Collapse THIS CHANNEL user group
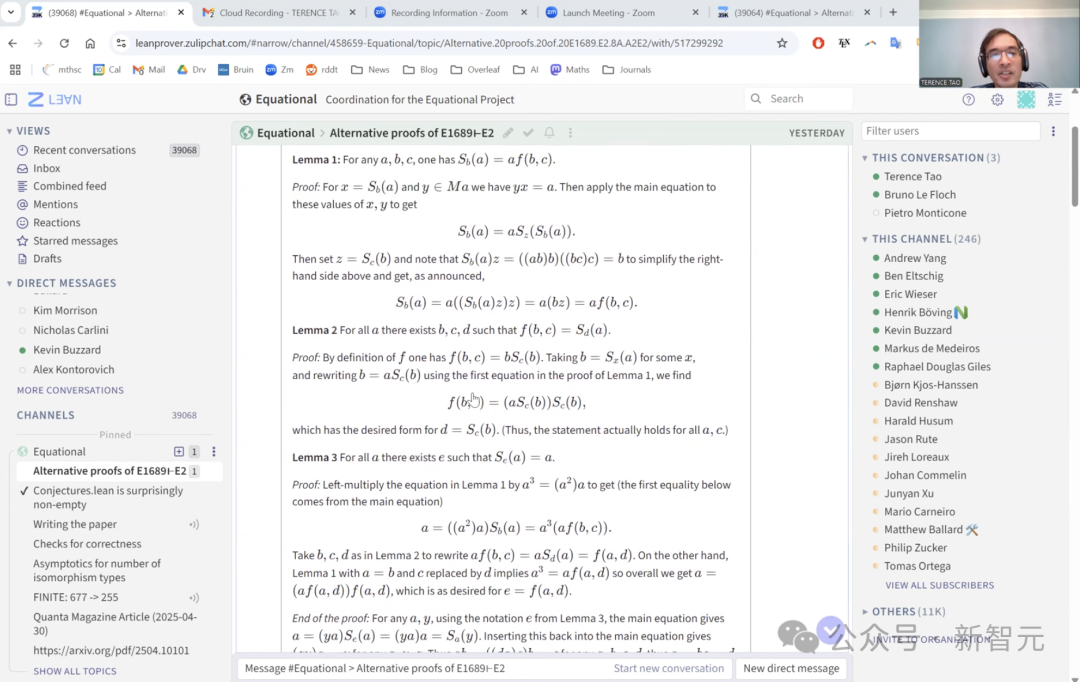1080x682 pixels. pos(865,239)
